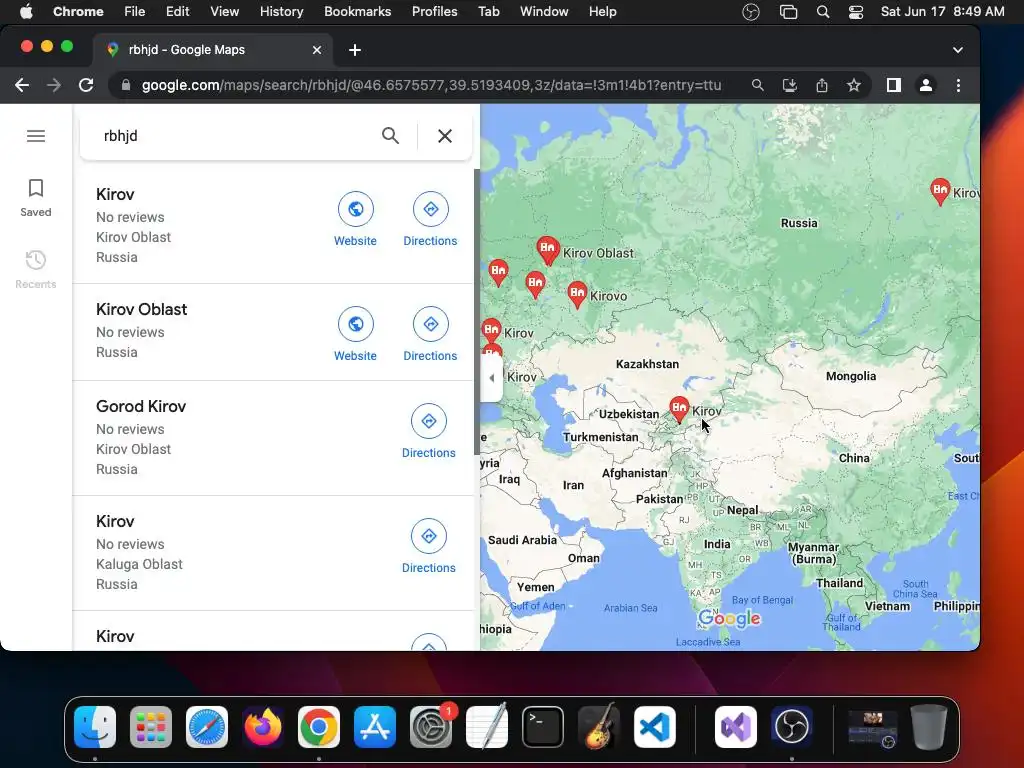
Task: Open Chrome's three-dot menu
Action: pyautogui.click(x=958, y=85)
